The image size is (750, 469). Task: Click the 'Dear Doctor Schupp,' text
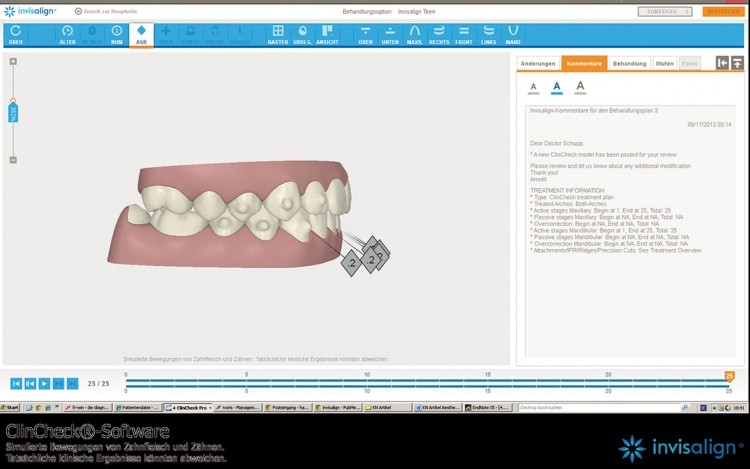point(557,143)
